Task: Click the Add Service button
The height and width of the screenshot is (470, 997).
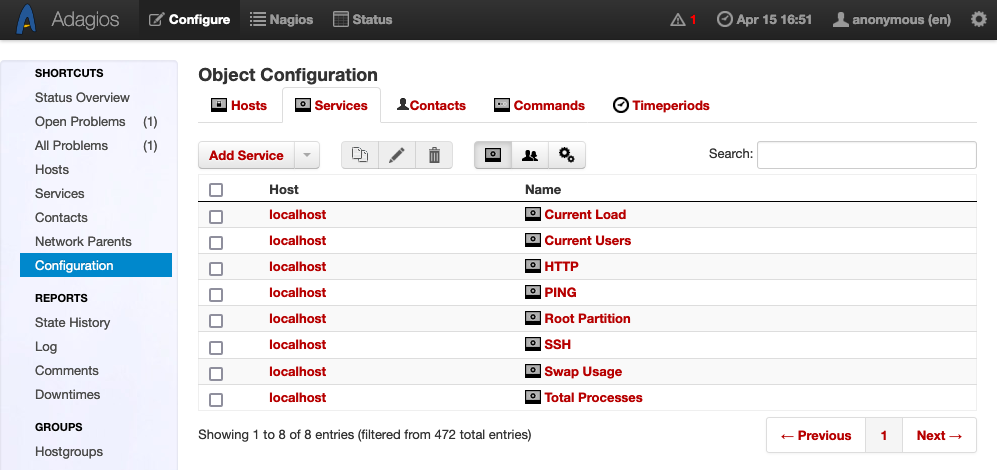Action: click(x=246, y=155)
